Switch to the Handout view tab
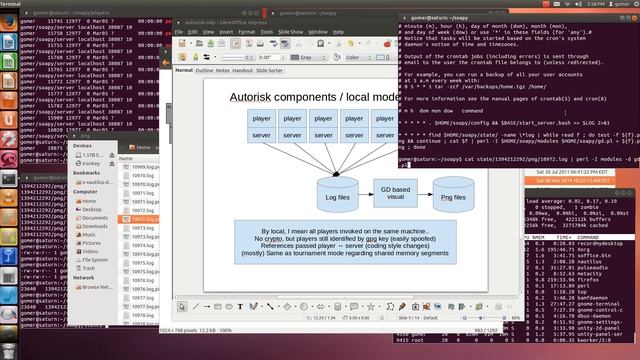The image size is (640, 360). (242, 71)
